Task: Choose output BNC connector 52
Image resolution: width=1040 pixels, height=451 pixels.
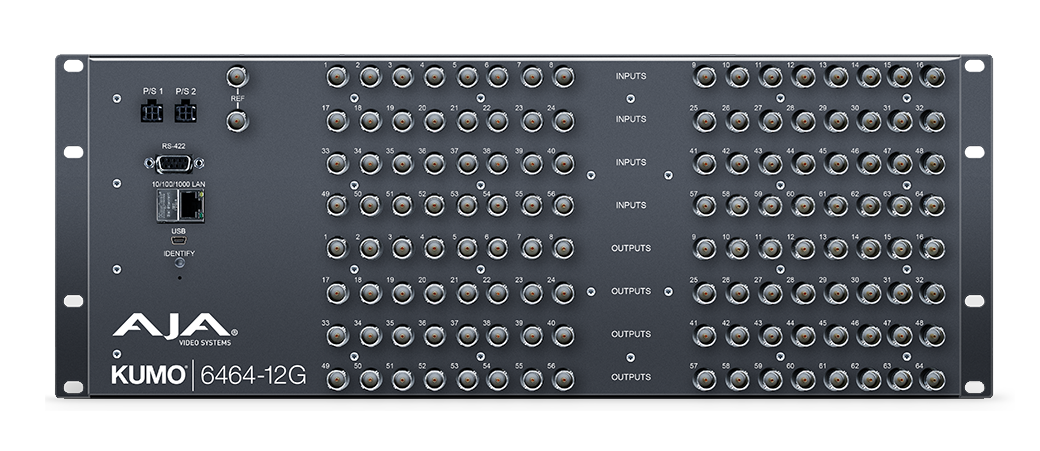Action: click(434, 379)
